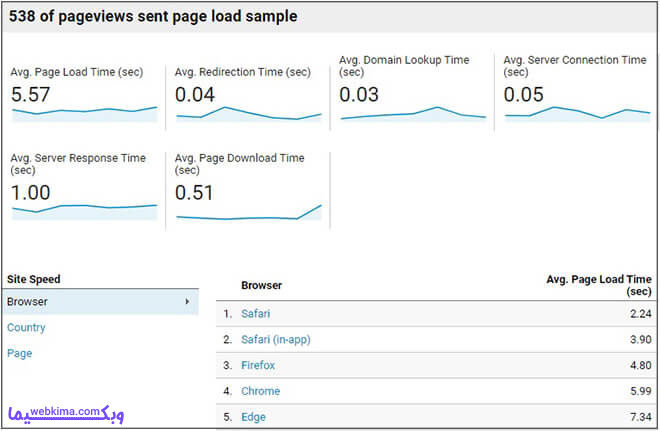The image size is (660, 431).
Task: Switch to Page site speed view
Action: (x=19, y=353)
